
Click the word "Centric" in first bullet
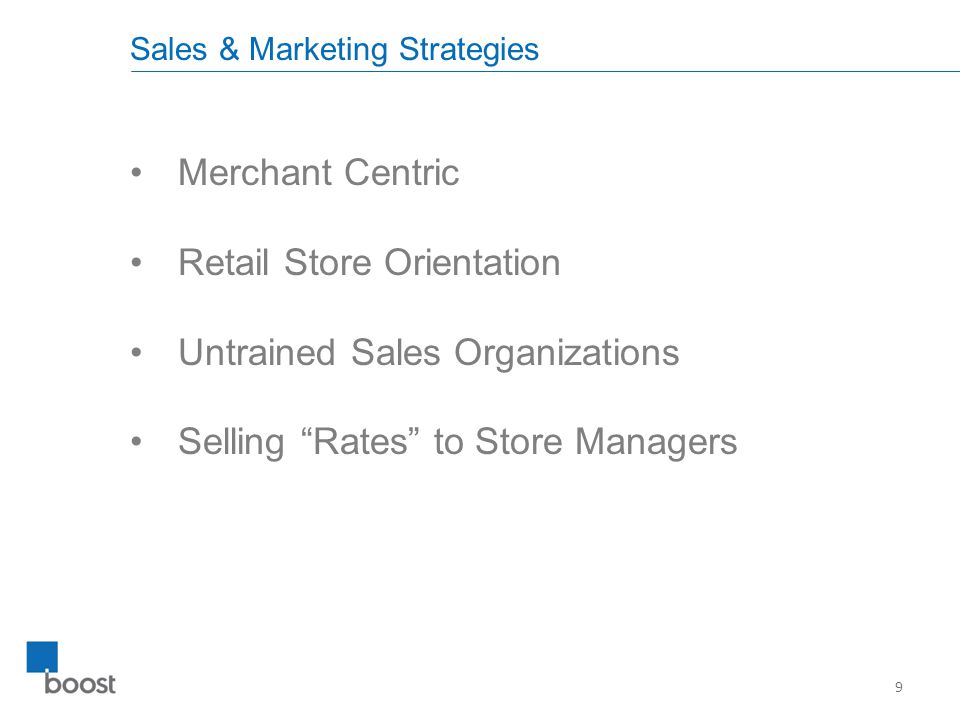(402, 172)
